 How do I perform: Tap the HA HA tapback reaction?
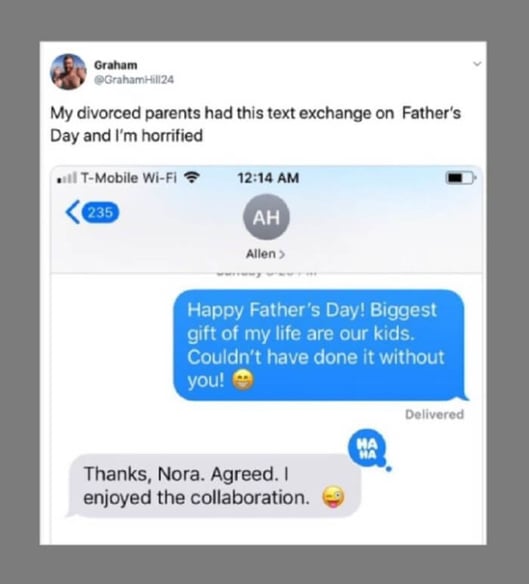[x=367, y=448]
